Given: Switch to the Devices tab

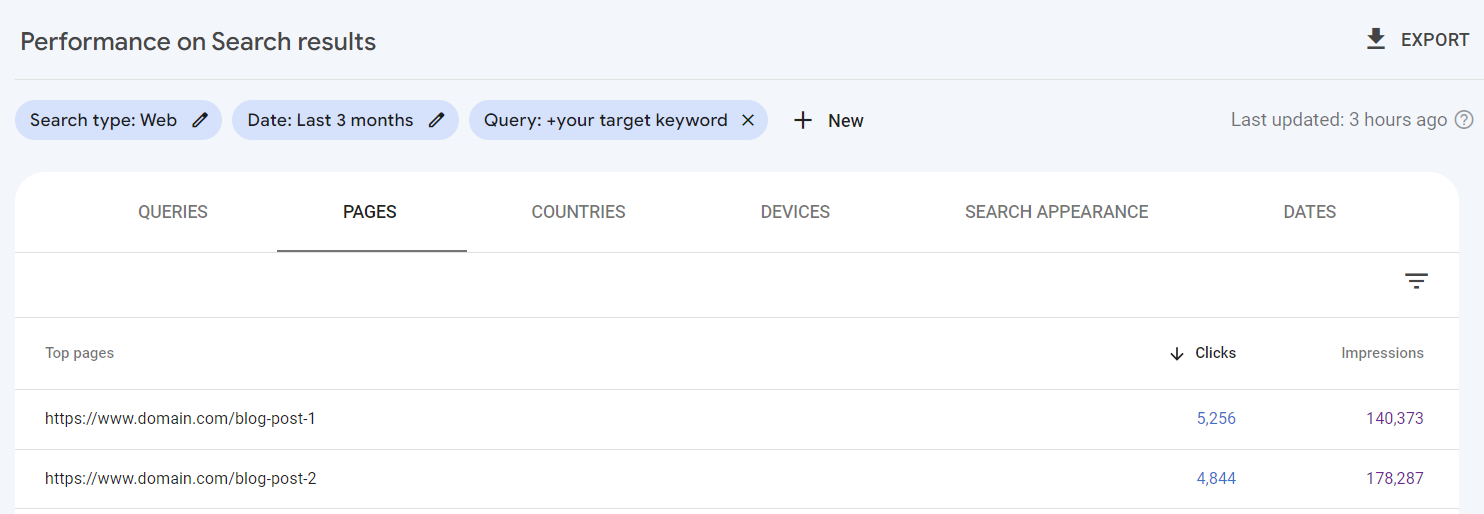Looking at the screenshot, I should 795,212.
